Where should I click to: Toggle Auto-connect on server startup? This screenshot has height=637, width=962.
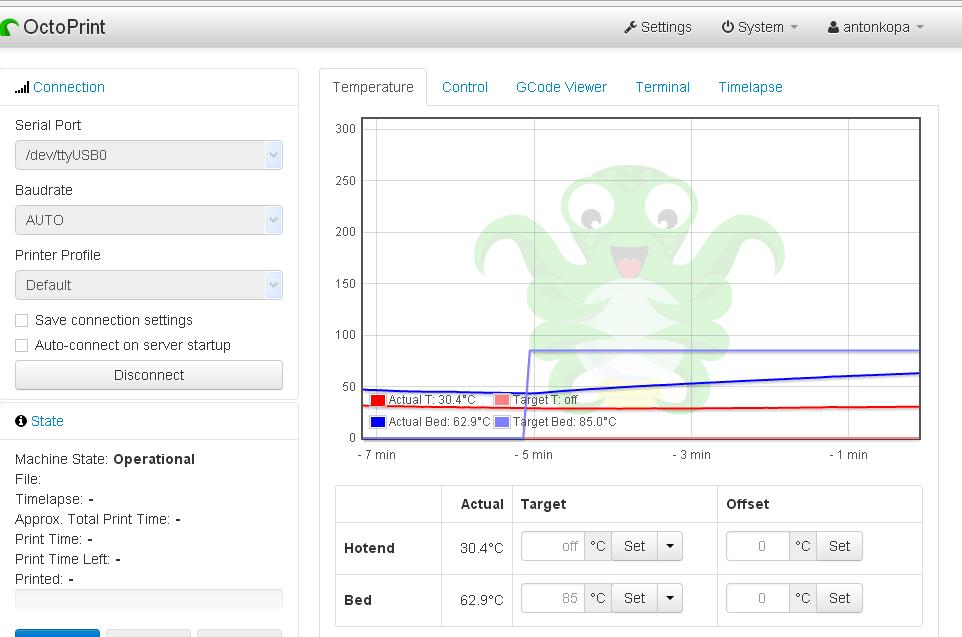(21, 345)
